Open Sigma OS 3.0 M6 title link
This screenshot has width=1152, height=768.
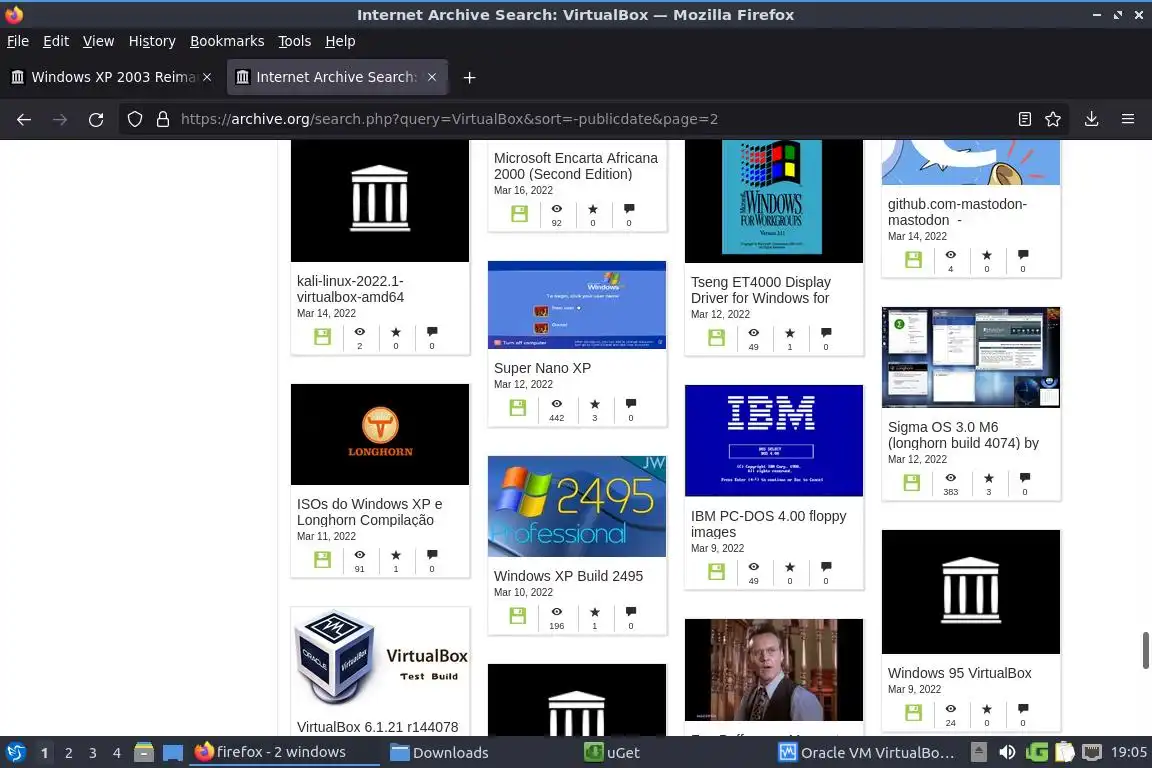(963, 435)
